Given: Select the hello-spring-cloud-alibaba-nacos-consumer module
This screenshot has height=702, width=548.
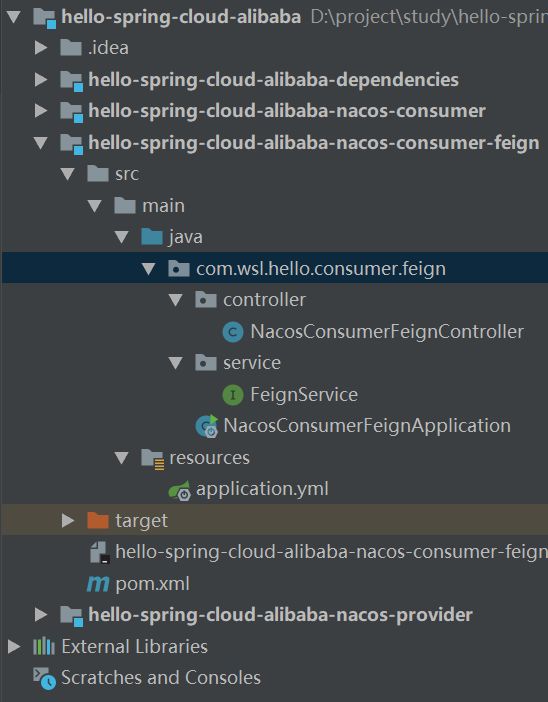Looking at the screenshot, I should (287, 111).
